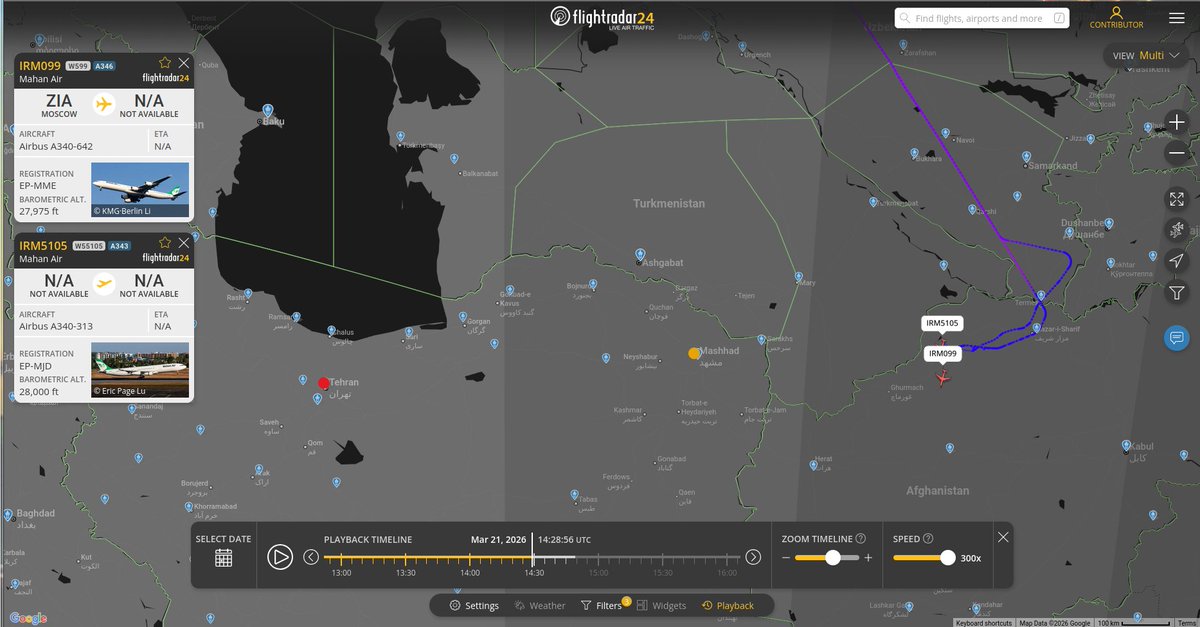Click the playback timeline at 15:30
This screenshot has width=1200, height=627.
[663, 557]
